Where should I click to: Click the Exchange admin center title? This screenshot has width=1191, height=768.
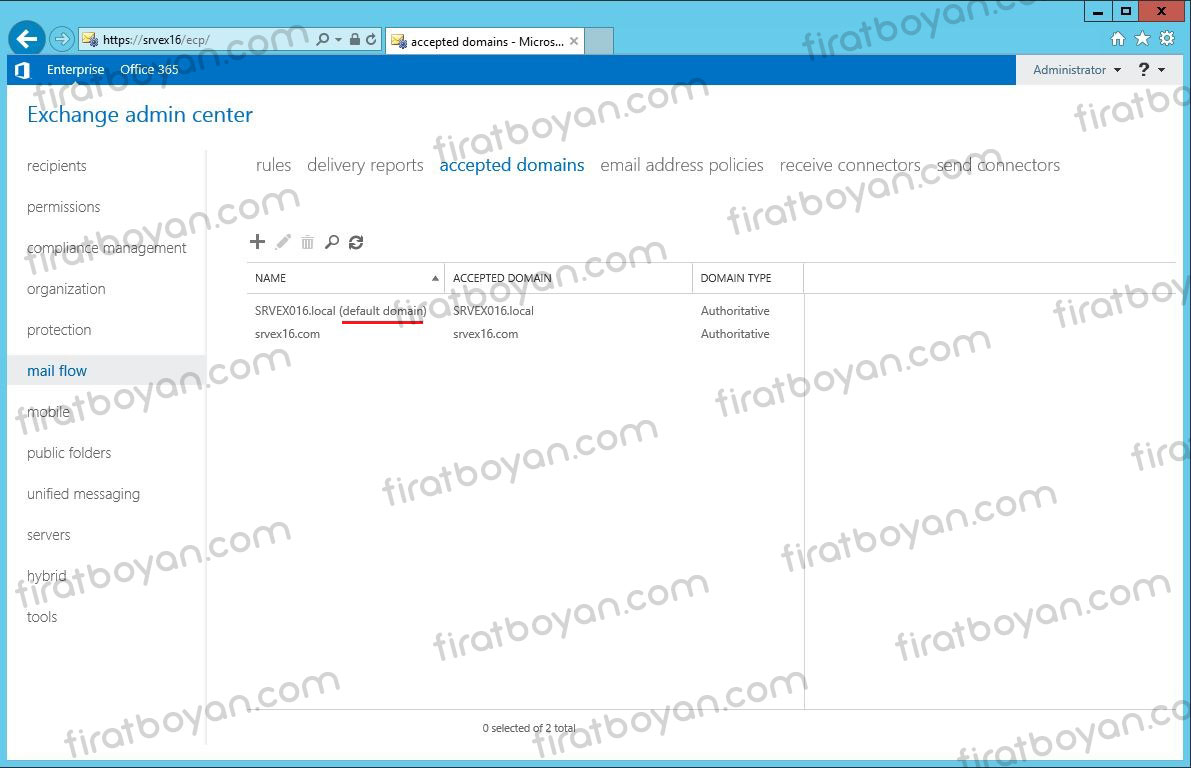point(140,115)
